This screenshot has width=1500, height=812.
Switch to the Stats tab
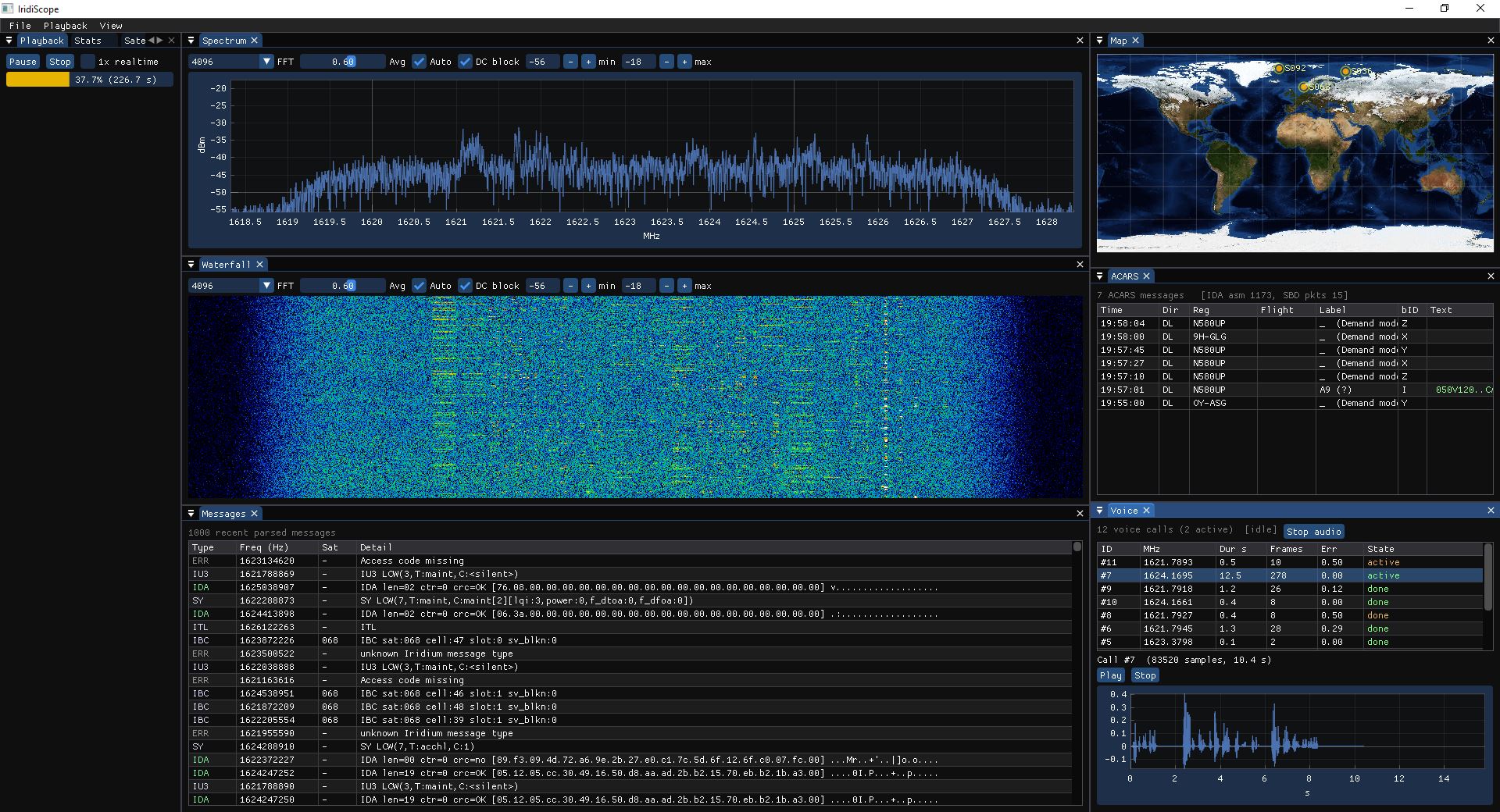(88, 41)
